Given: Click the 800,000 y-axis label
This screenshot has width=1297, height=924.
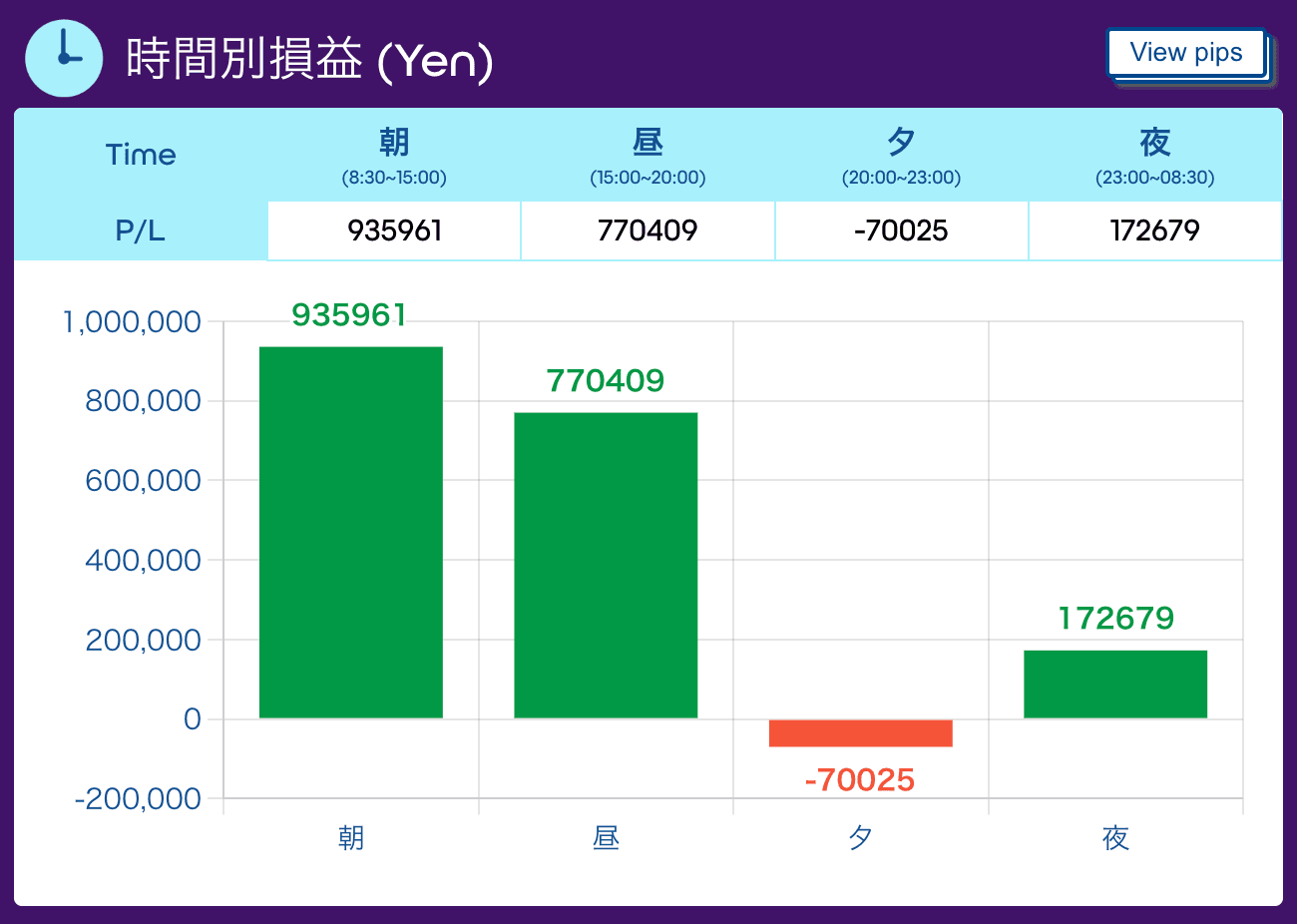Looking at the screenshot, I should [x=144, y=401].
